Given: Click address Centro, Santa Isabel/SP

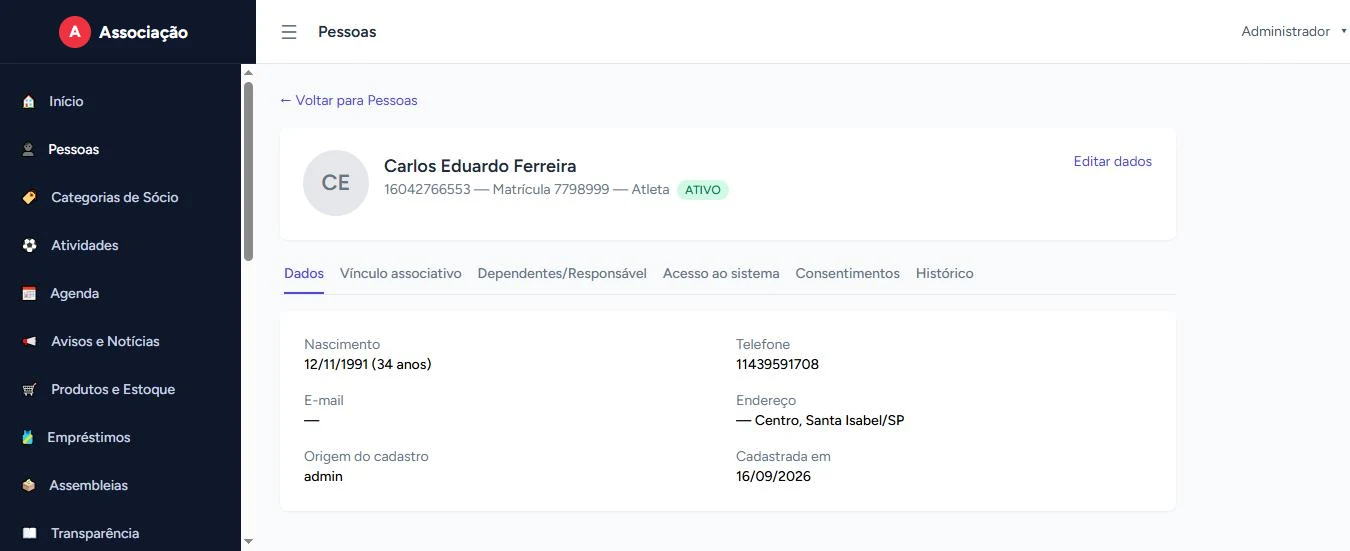Looking at the screenshot, I should pyautogui.click(x=820, y=420).
